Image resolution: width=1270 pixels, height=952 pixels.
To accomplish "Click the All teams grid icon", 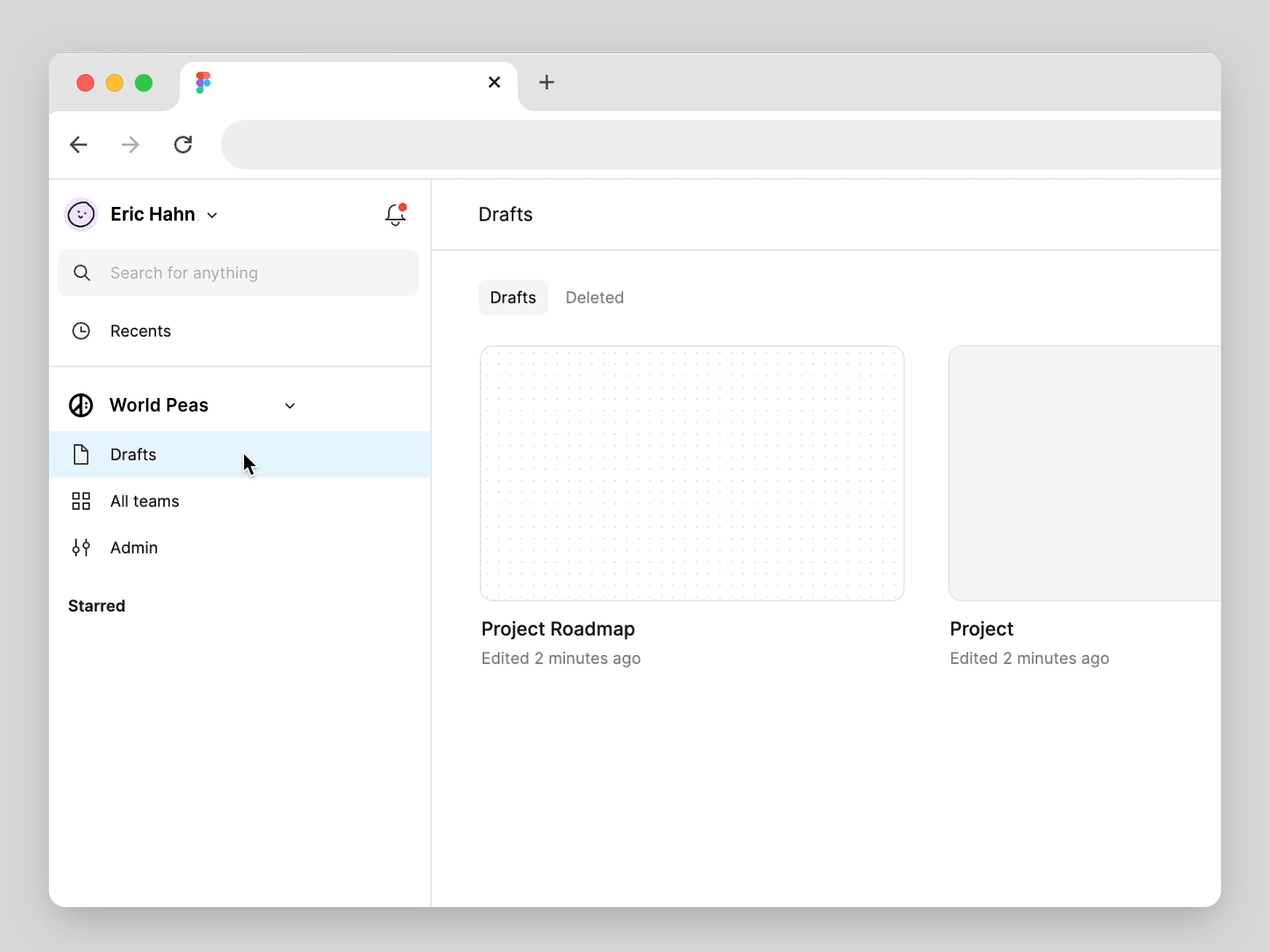I will (x=81, y=501).
